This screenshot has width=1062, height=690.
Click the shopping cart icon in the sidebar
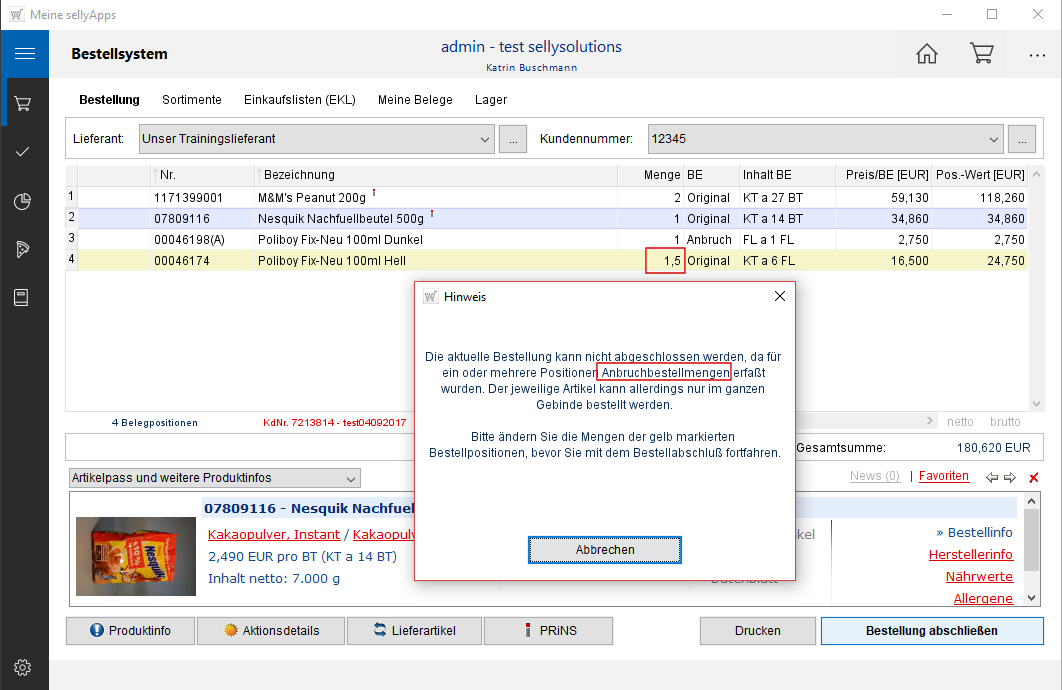click(x=24, y=103)
